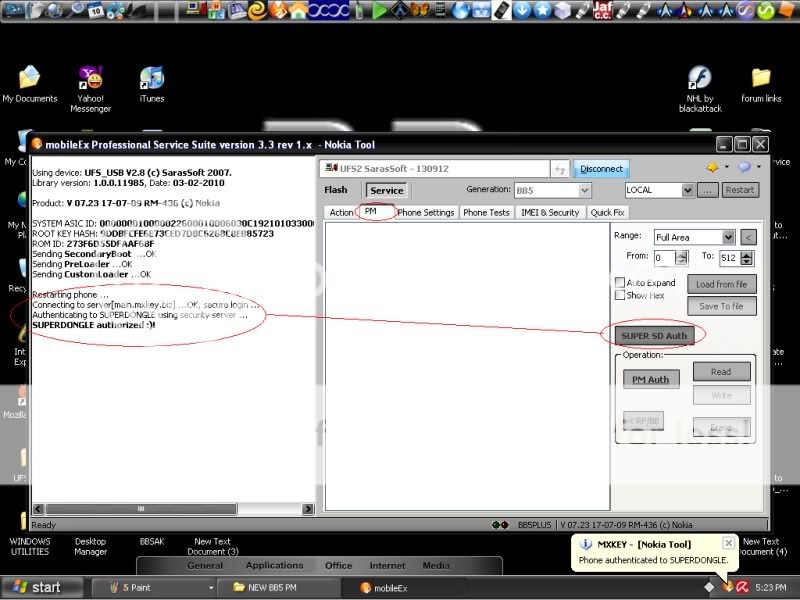Click the ellipsis browse button
This screenshot has width=800, height=600.
[x=707, y=190]
